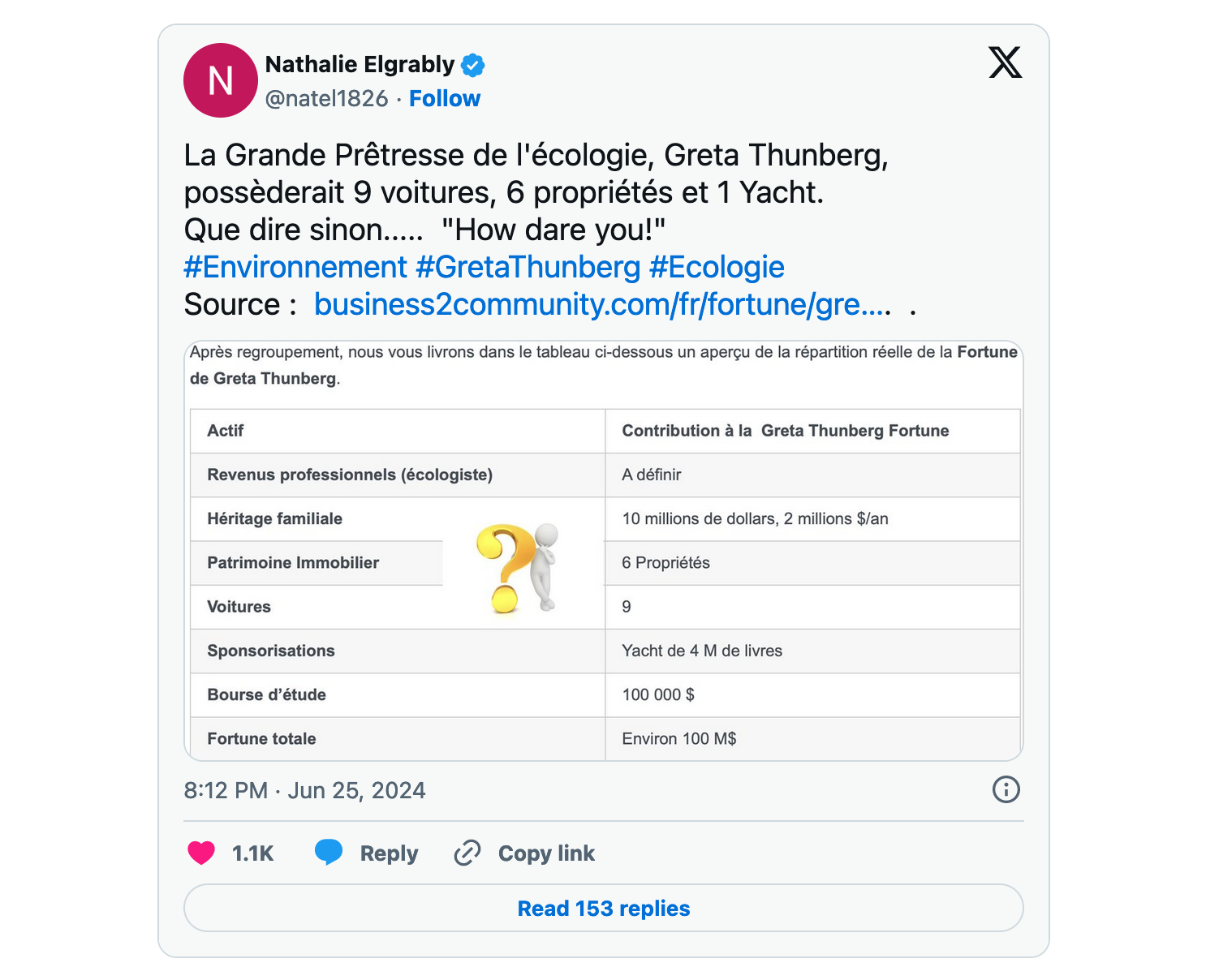Click the Copy link text
1206x980 pixels.
[546, 853]
